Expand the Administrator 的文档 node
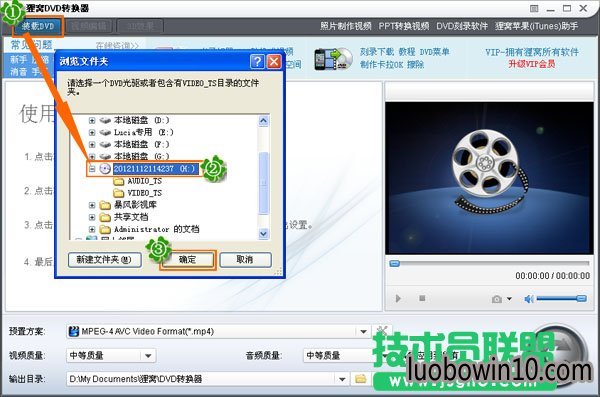The height and width of the screenshot is (397, 600). tap(92, 229)
